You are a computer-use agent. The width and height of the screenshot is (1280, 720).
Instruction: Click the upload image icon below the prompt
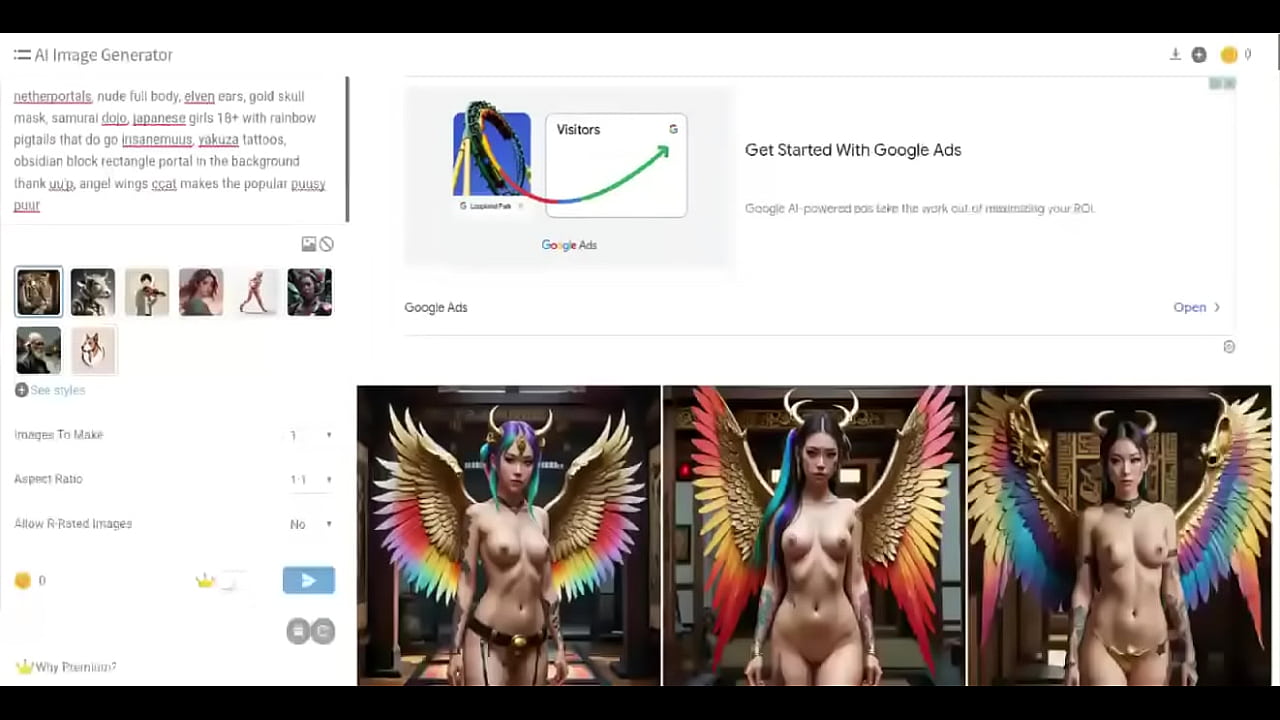coord(309,244)
